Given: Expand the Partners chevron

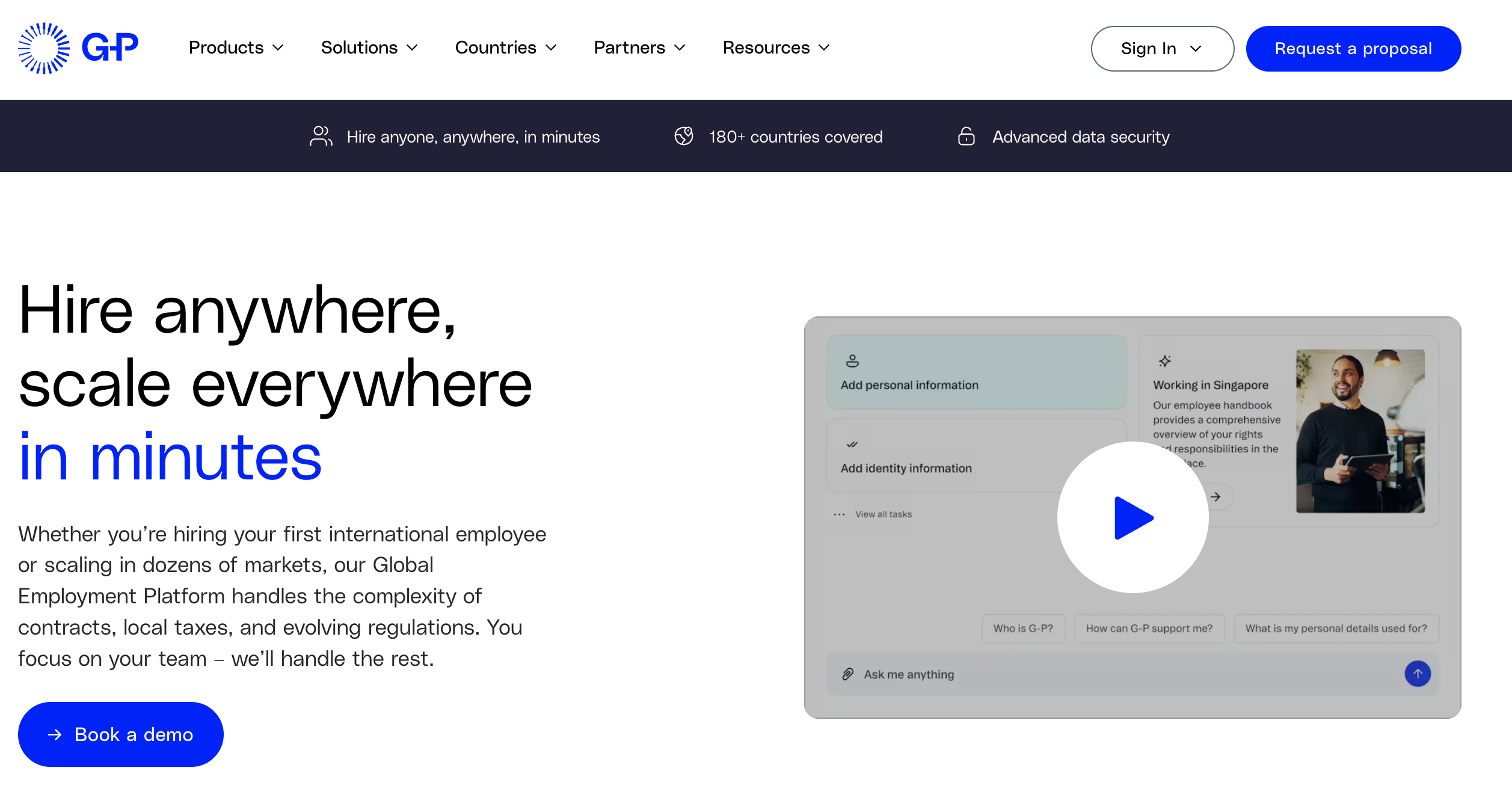Looking at the screenshot, I should tap(680, 48).
